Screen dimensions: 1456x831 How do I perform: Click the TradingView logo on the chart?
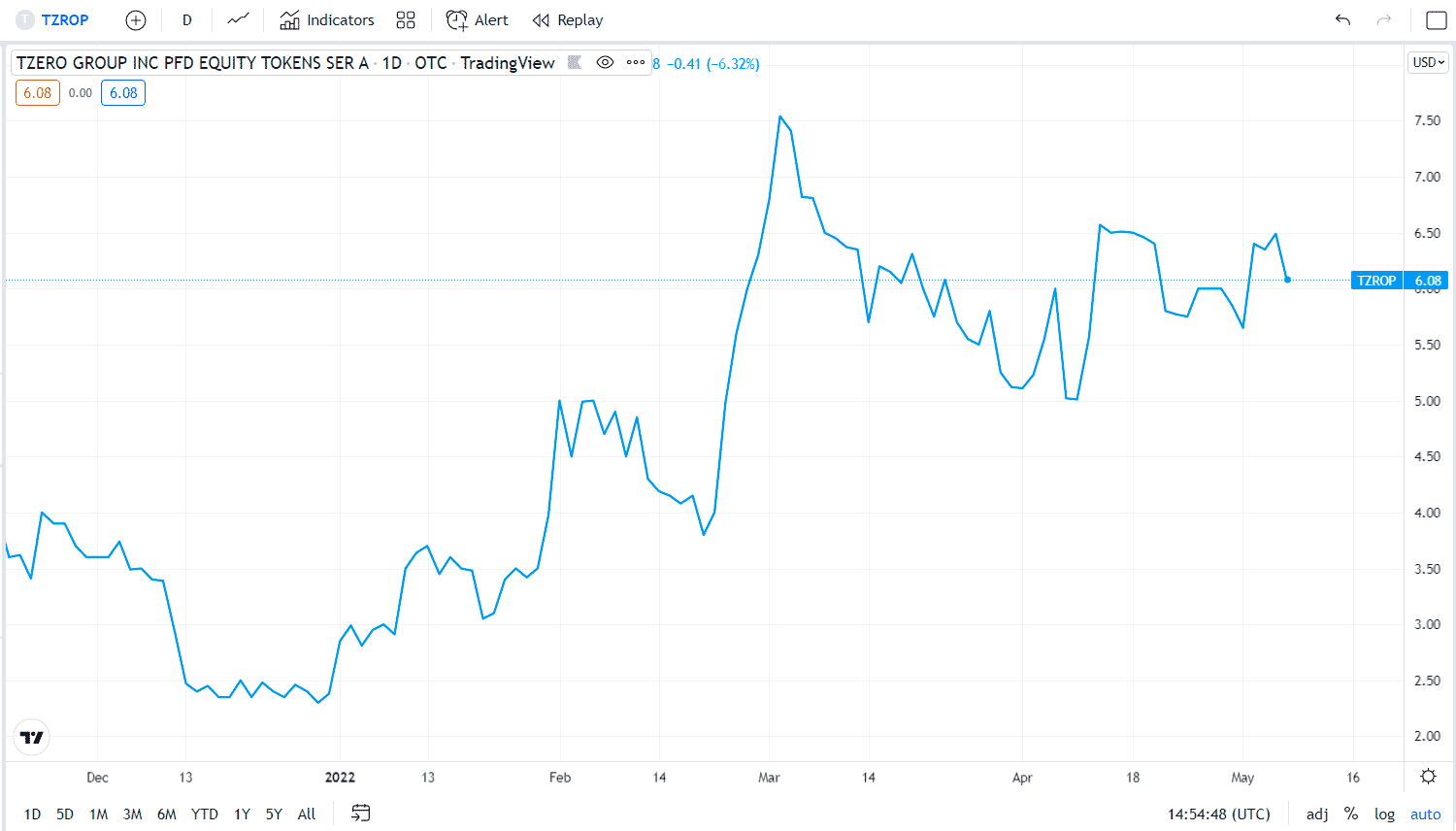coord(32,738)
